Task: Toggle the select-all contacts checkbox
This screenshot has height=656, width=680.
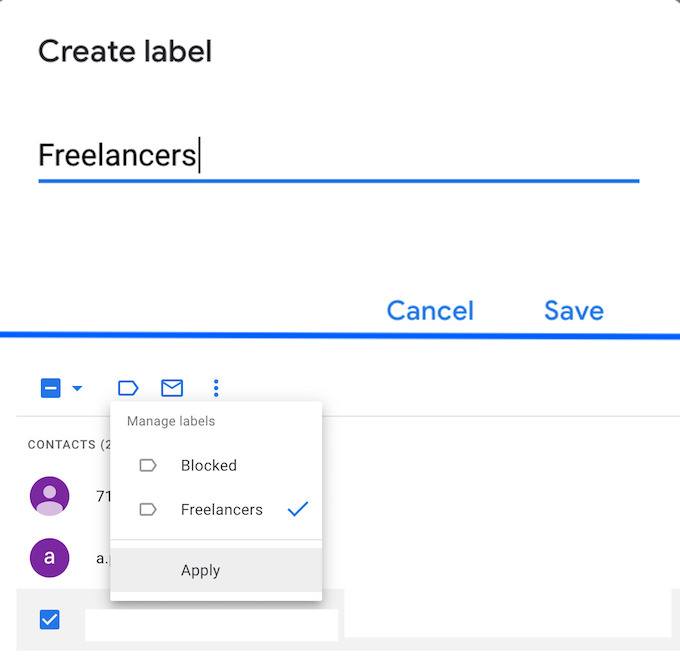Action: pyautogui.click(x=50, y=388)
